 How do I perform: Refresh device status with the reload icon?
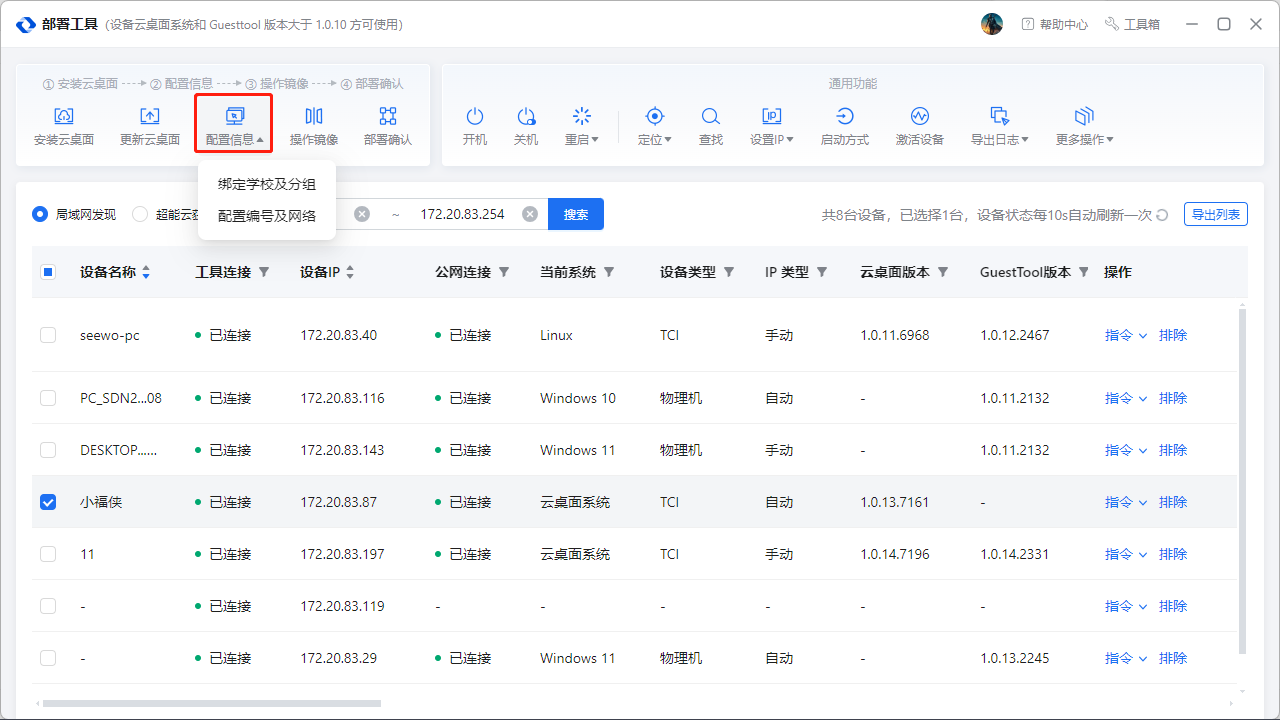1162,215
